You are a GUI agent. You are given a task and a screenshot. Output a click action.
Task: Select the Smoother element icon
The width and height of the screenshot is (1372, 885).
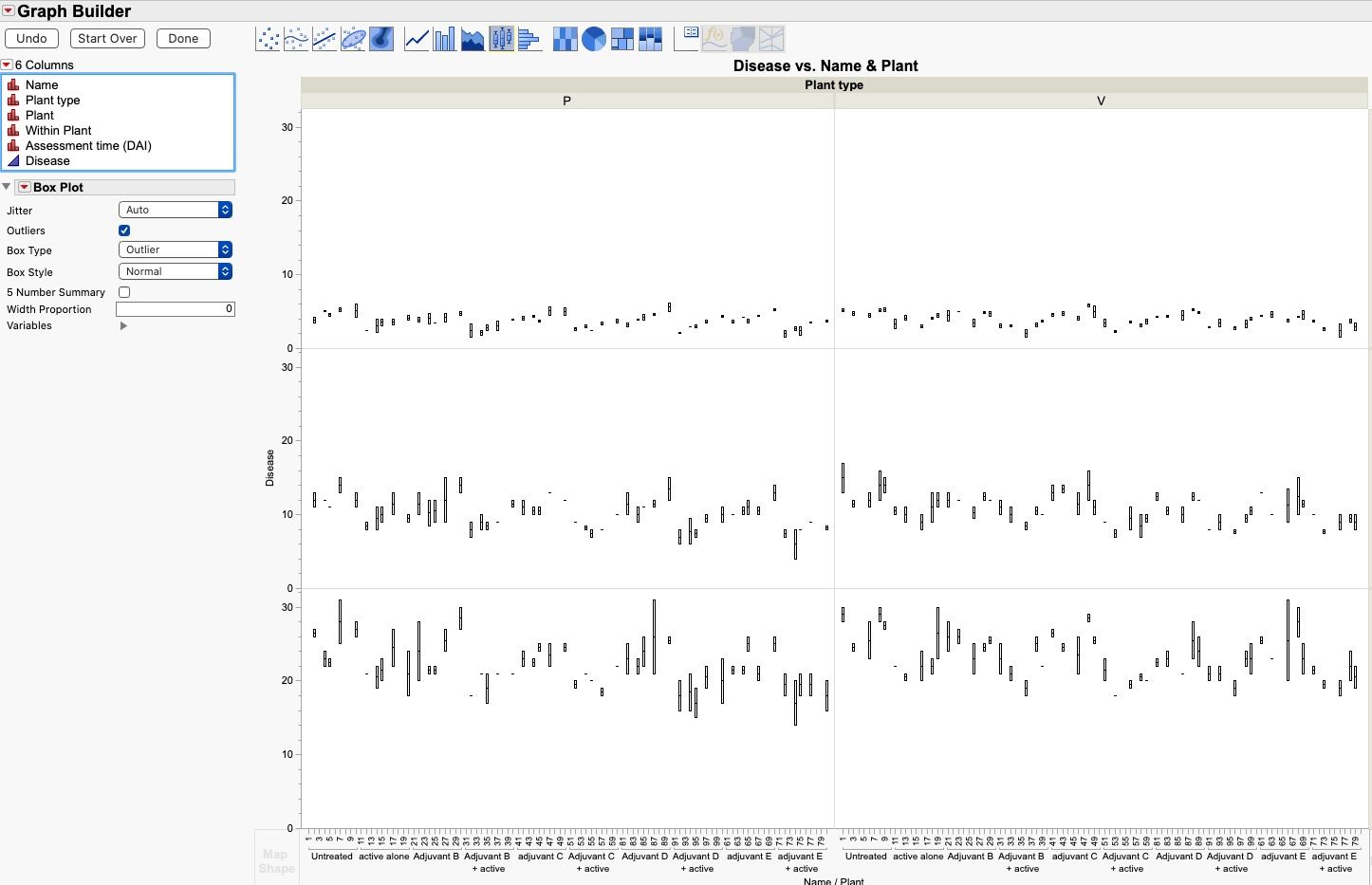(296, 38)
